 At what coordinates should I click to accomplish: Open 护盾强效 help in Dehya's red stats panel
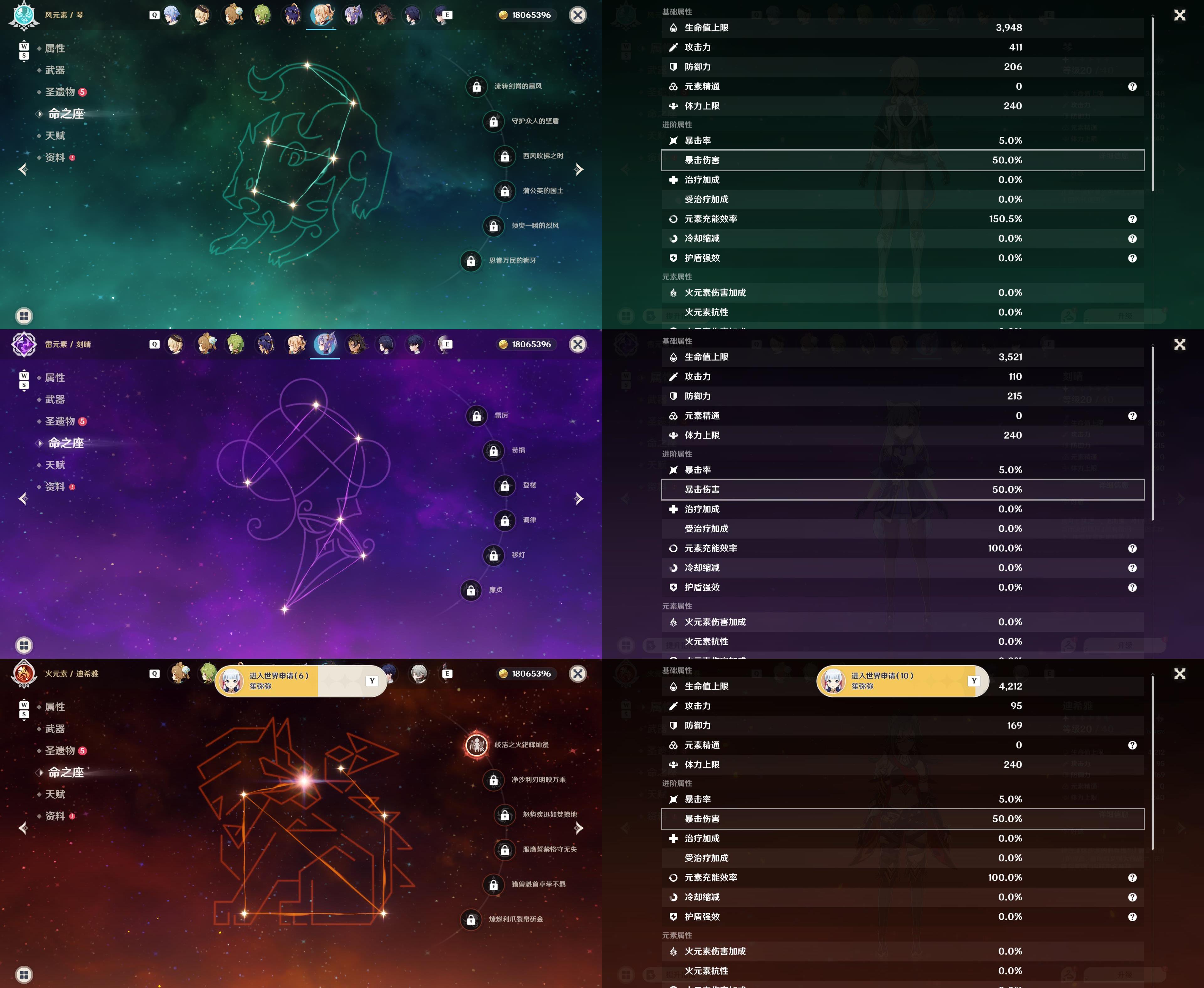pyautogui.click(x=1132, y=917)
